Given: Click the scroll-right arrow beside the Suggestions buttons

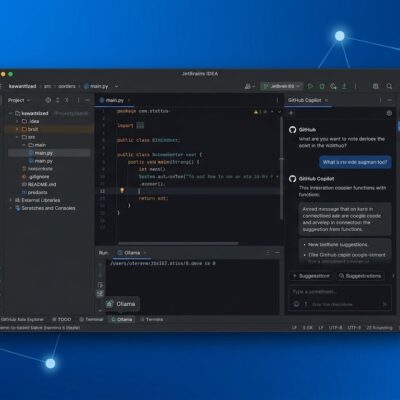Looking at the screenshot, I should [x=393, y=276].
